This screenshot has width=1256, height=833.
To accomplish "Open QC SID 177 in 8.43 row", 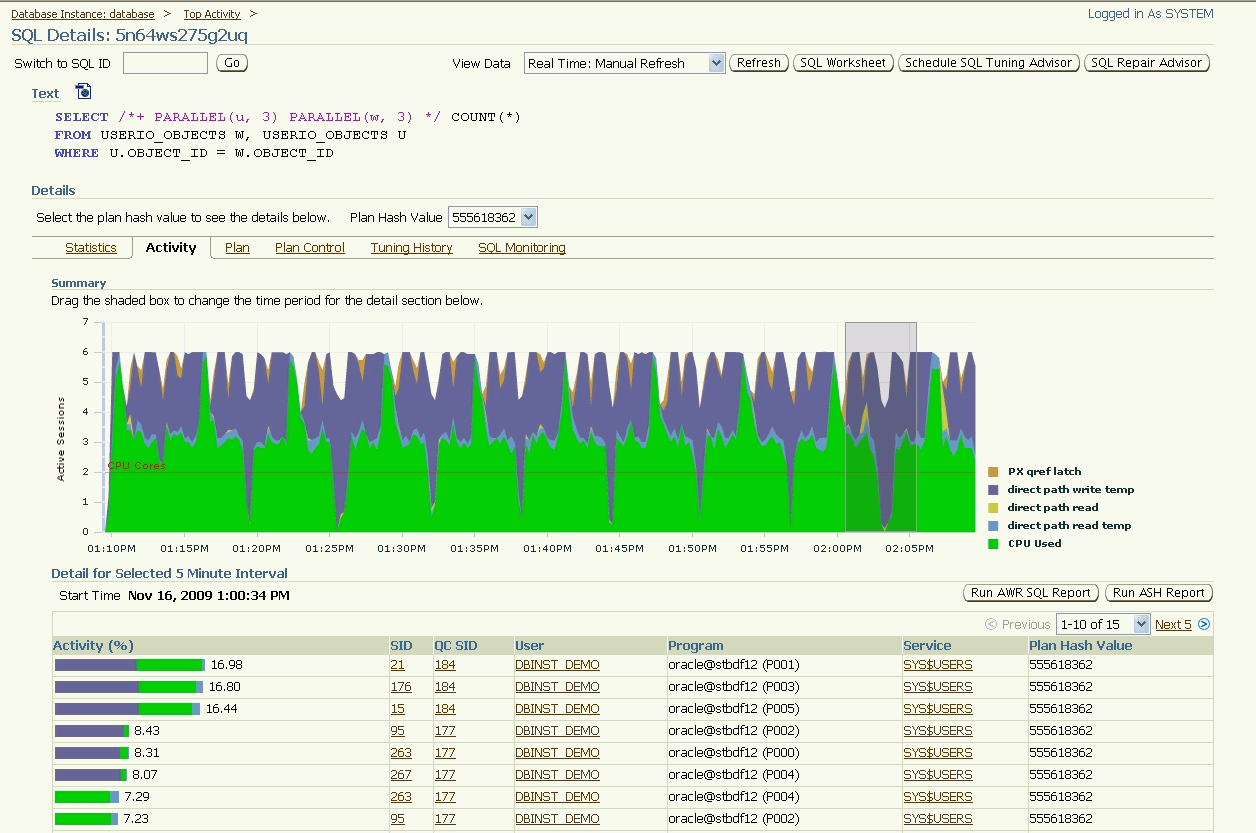I will click(x=444, y=731).
